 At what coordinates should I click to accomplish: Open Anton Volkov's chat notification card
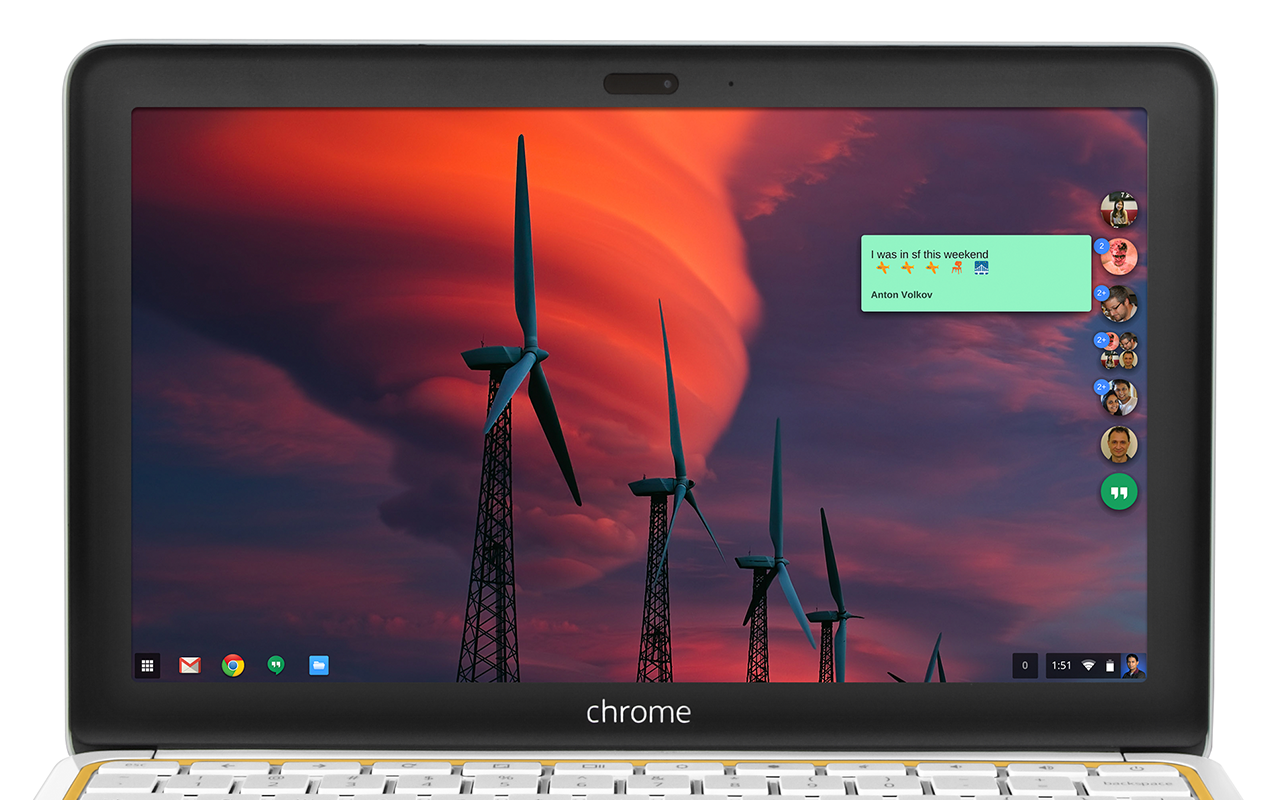pyautogui.click(x=975, y=273)
